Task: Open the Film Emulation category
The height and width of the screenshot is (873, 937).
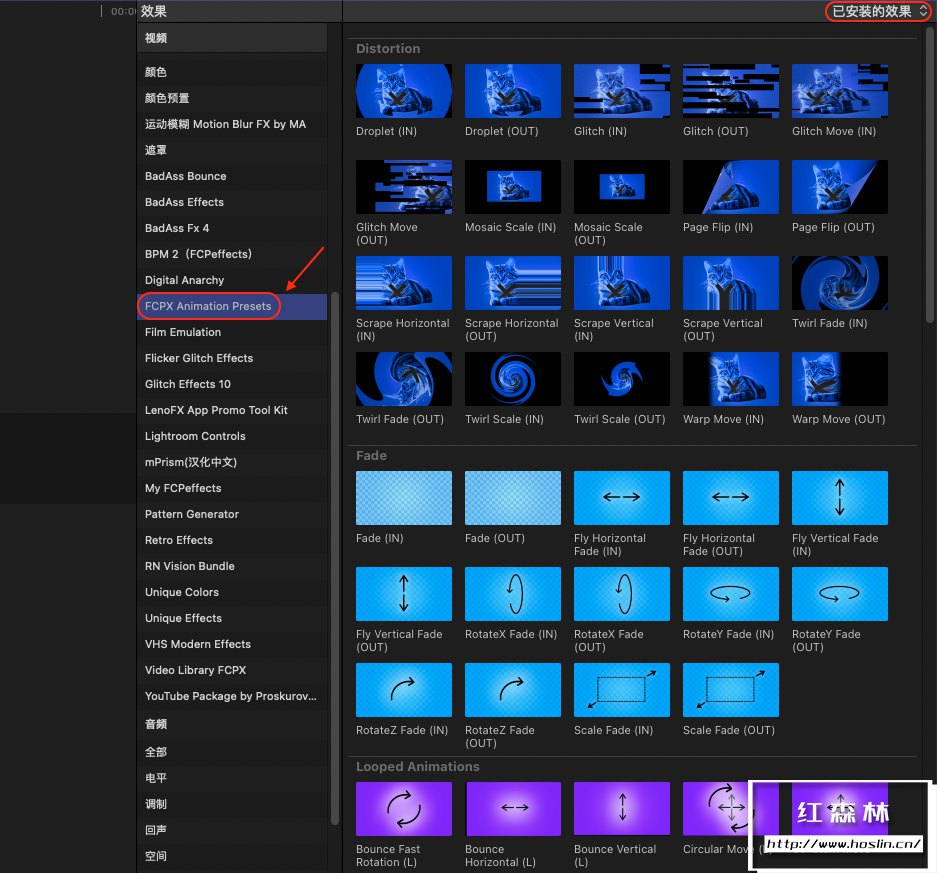Action: [x=232, y=332]
